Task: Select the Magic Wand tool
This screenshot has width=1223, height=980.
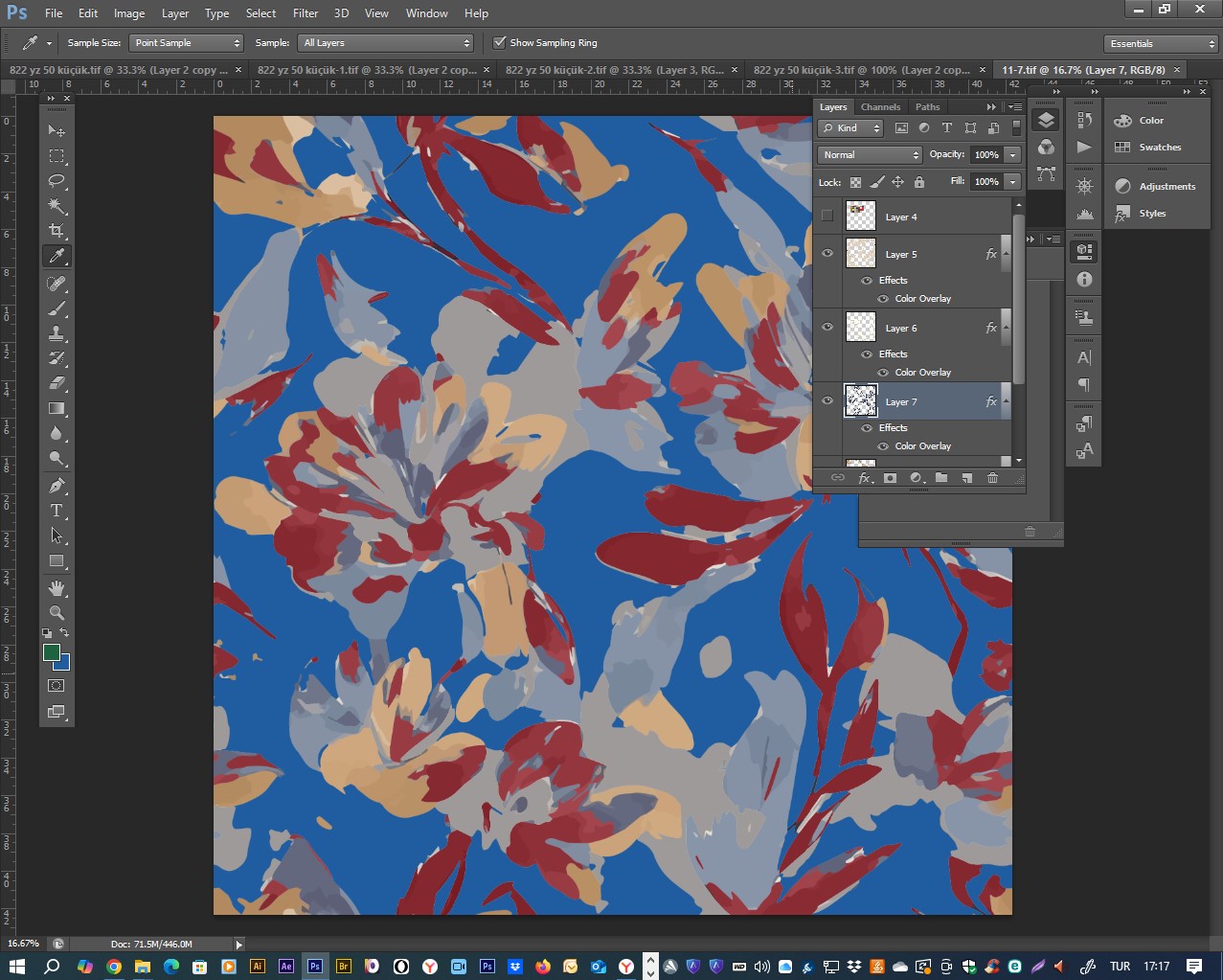Action: click(57, 206)
